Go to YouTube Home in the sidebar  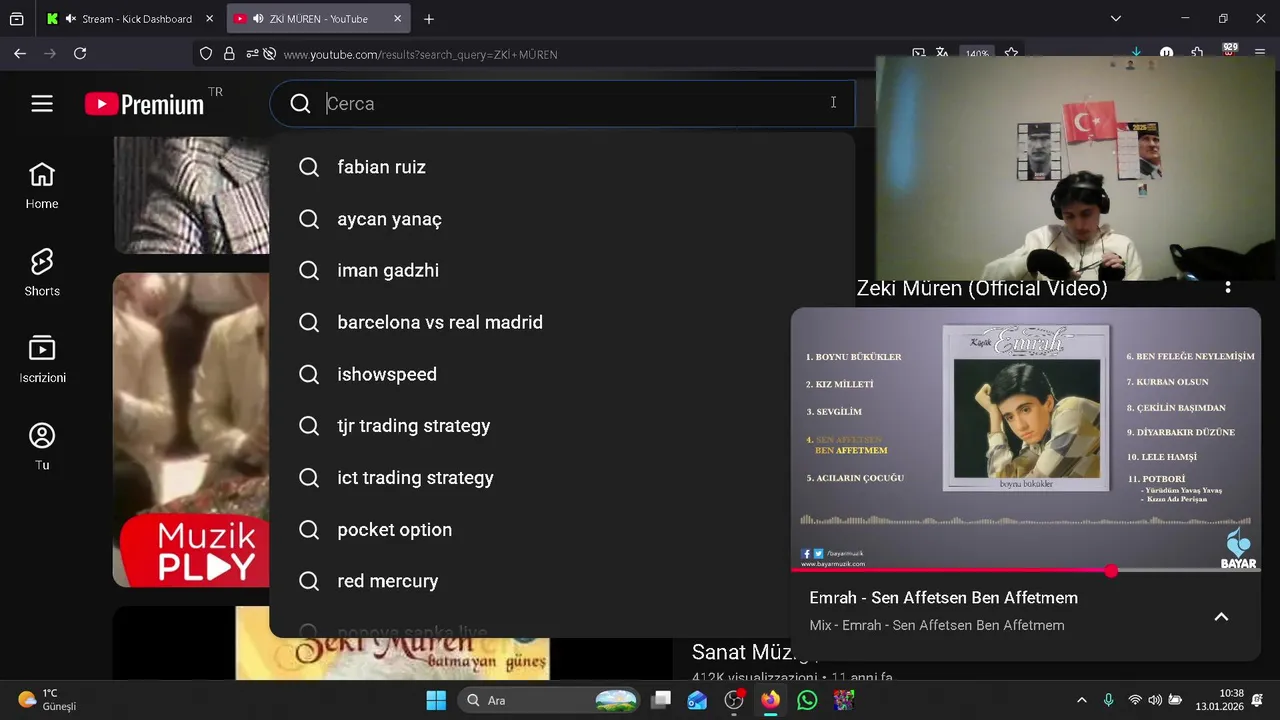click(x=42, y=186)
